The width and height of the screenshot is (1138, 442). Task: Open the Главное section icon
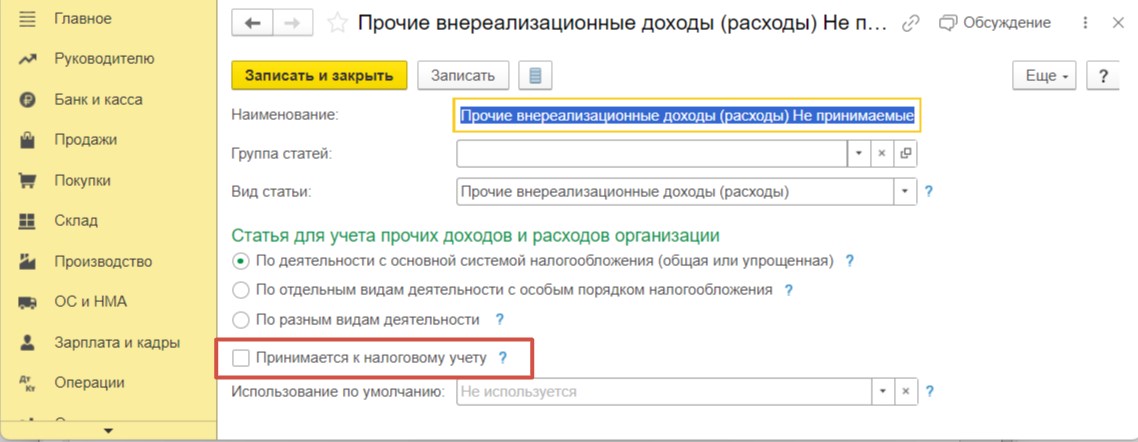click(27, 18)
